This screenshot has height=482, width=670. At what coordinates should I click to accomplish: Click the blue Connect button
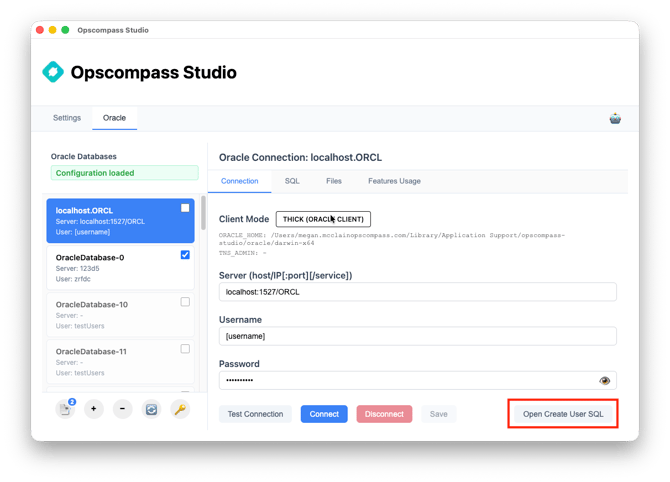324,414
